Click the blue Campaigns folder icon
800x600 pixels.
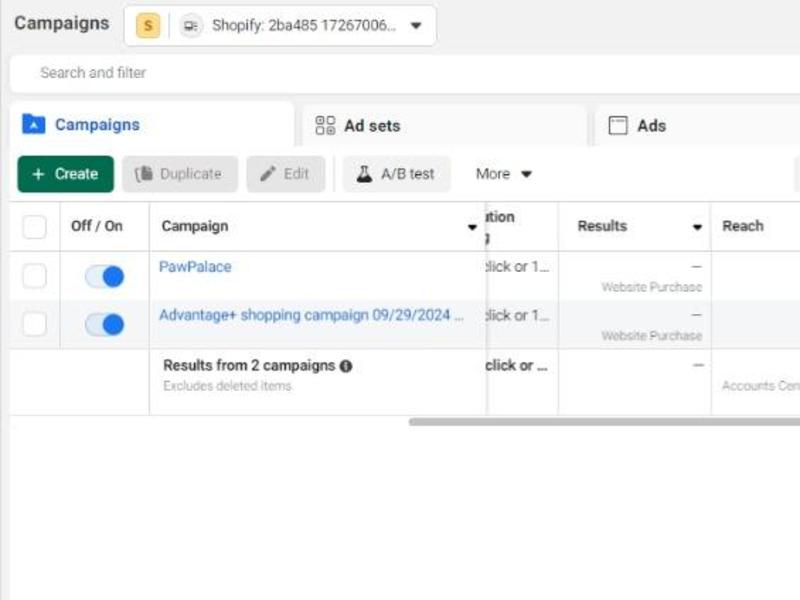tap(34, 124)
